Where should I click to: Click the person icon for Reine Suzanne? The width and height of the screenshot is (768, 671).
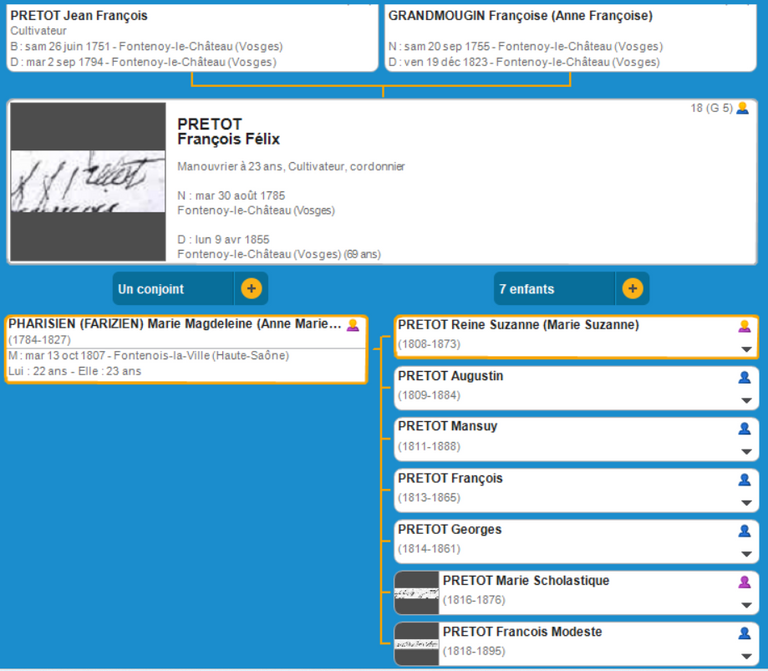[744, 326]
